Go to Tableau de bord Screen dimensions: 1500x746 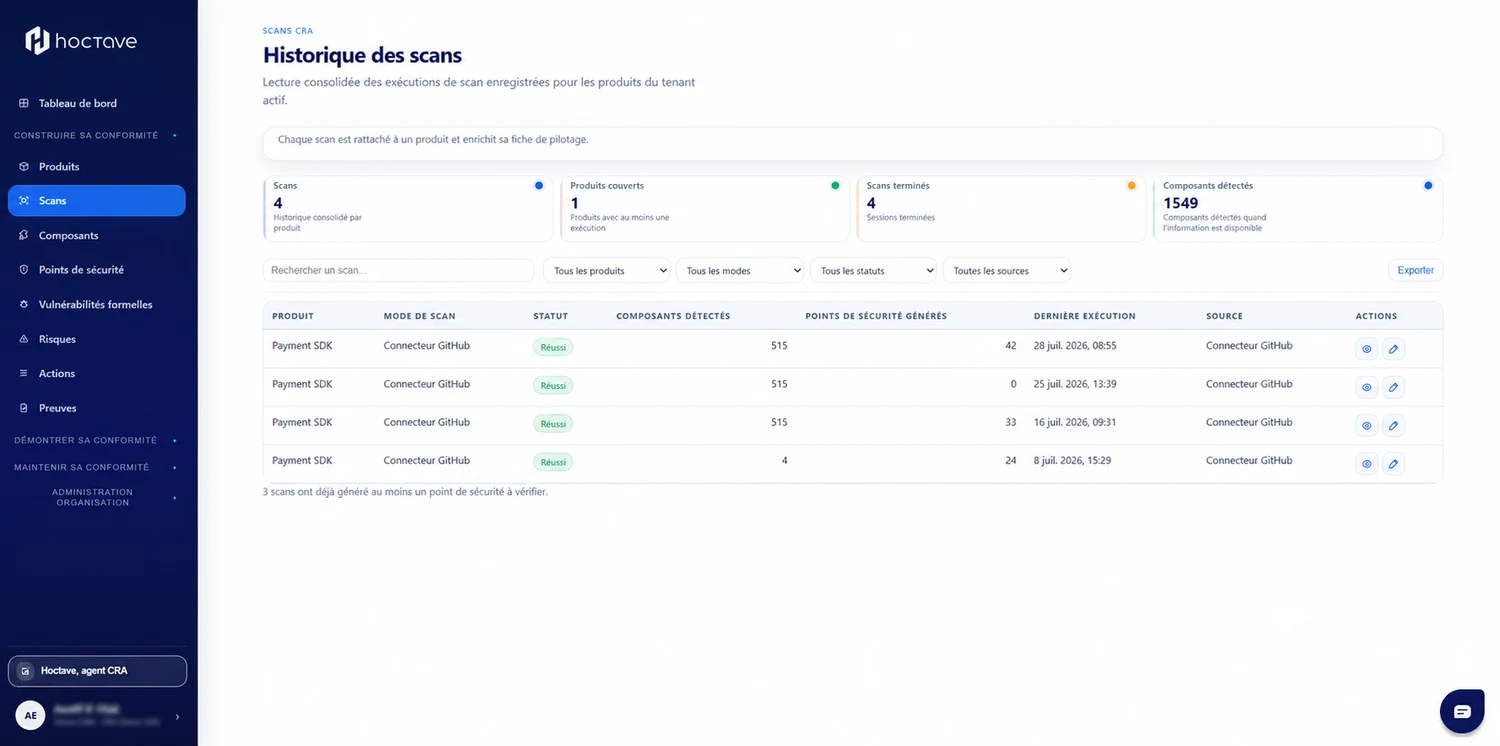pyautogui.click(x=97, y=103)
